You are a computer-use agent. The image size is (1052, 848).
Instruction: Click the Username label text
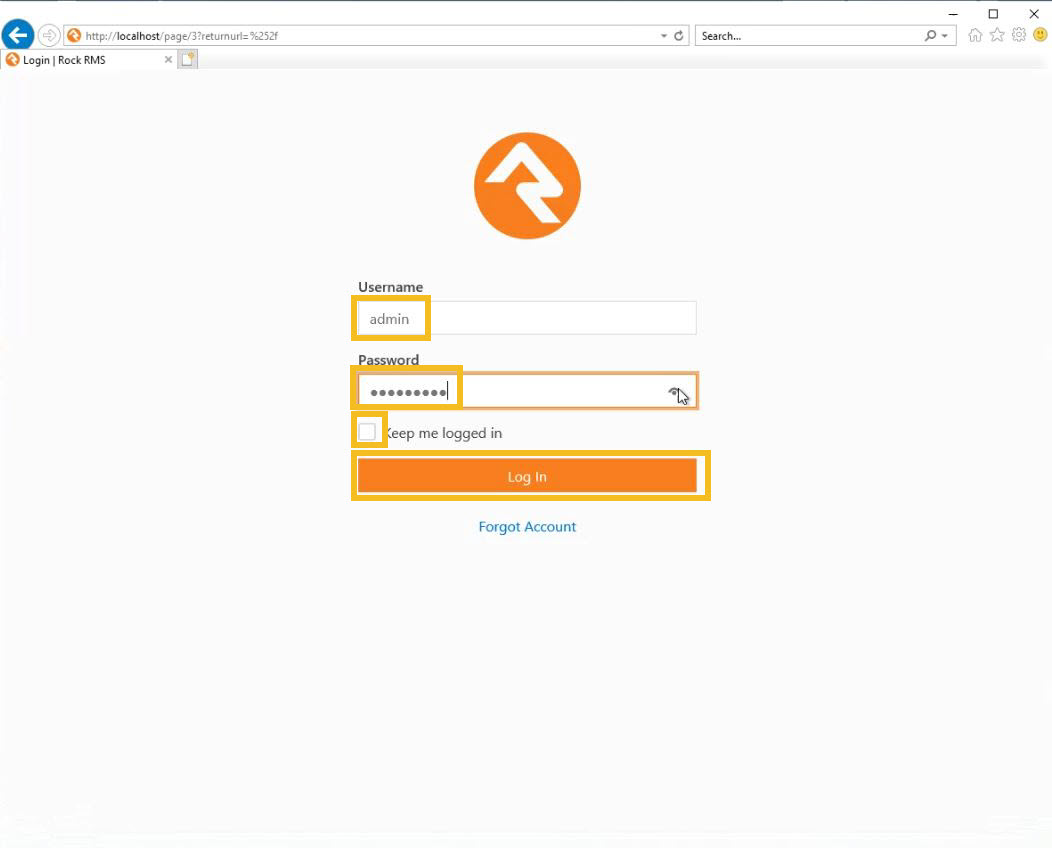pyautogui.click(x=390, y=287)
